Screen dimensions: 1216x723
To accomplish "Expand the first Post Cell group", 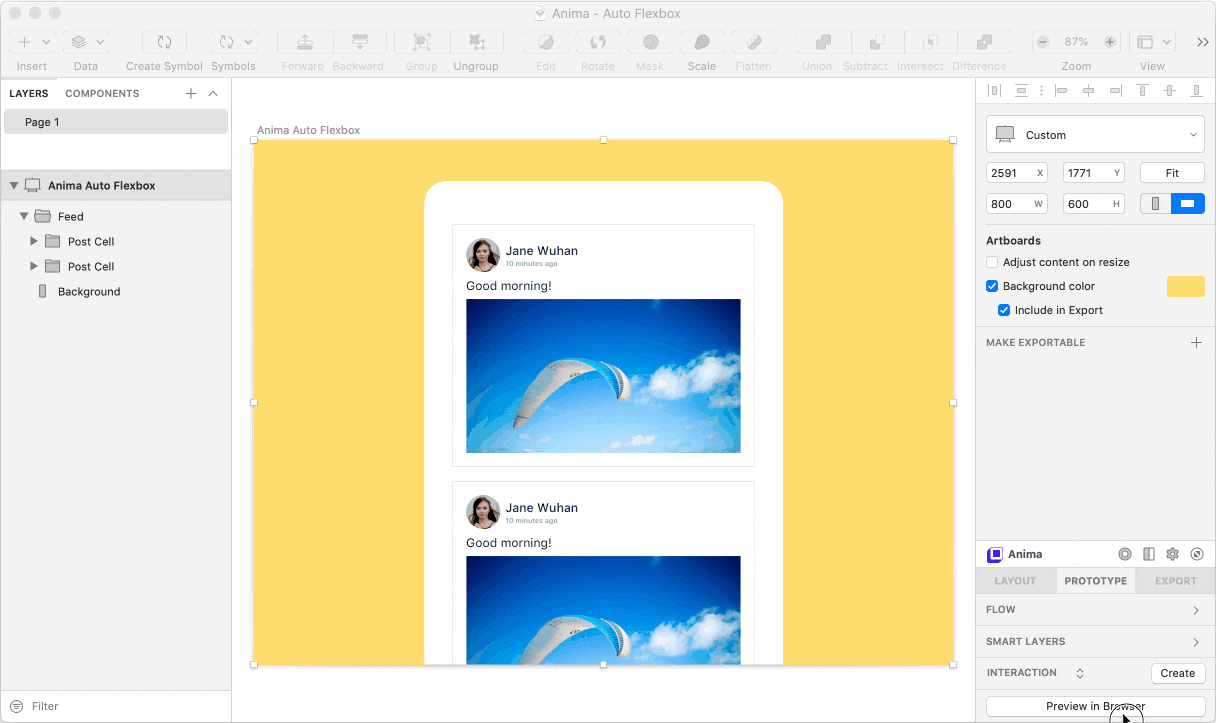I will (x=34, y=241).
